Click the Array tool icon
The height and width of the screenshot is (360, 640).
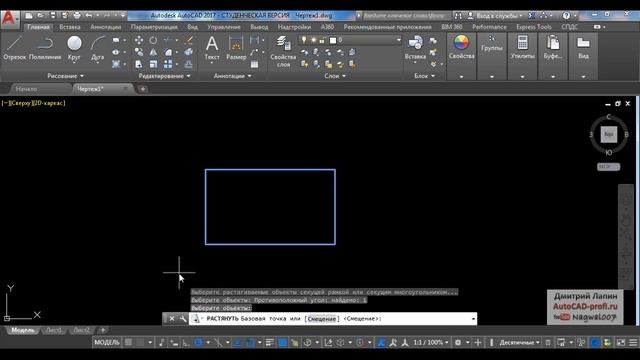pyautogui.click(x=168, y=64)
